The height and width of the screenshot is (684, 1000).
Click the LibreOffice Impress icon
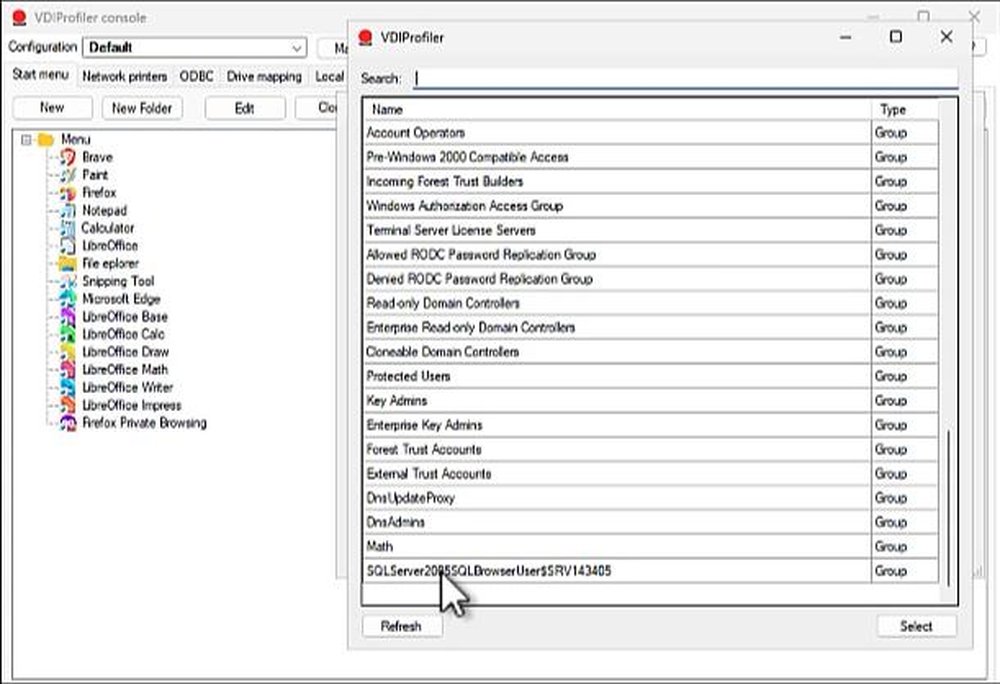click(x=68, y=405)
